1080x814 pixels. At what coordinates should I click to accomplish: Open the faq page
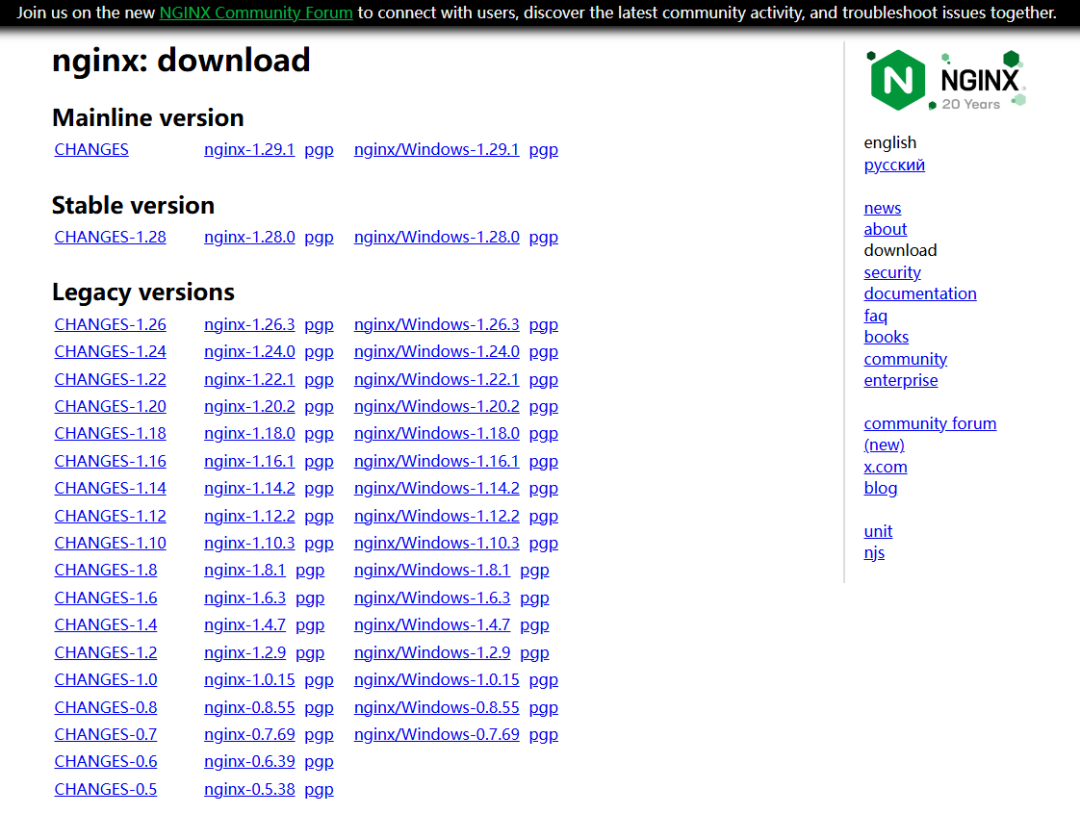coord(875,315)
